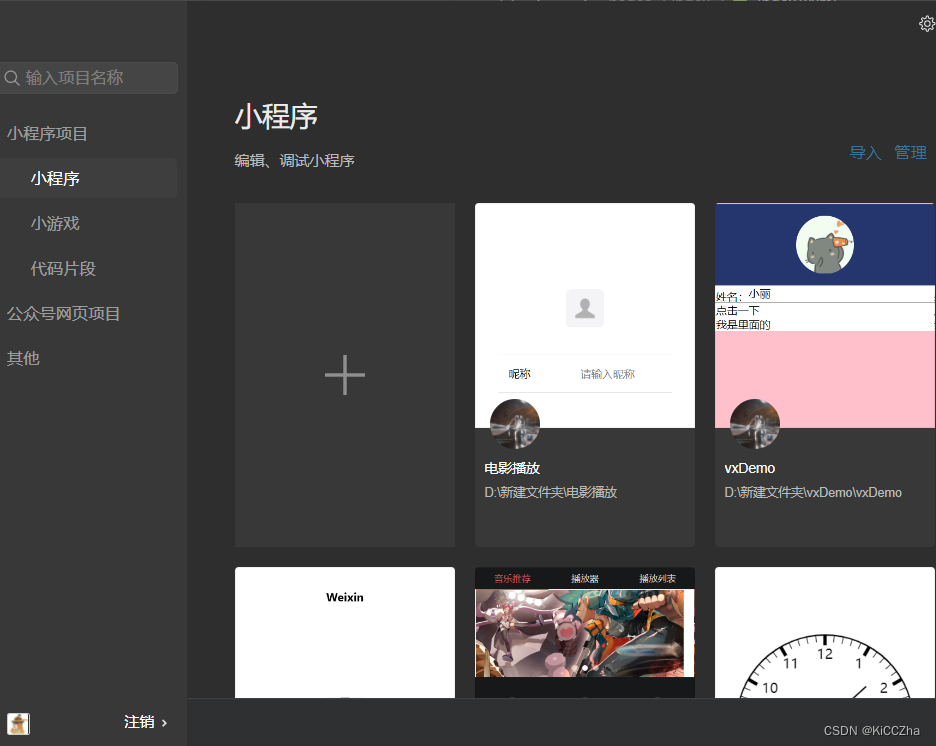
Task: Click the 编辑、调试小程序 subtitle
Action: pyautogui.click(x=294, y=161)
